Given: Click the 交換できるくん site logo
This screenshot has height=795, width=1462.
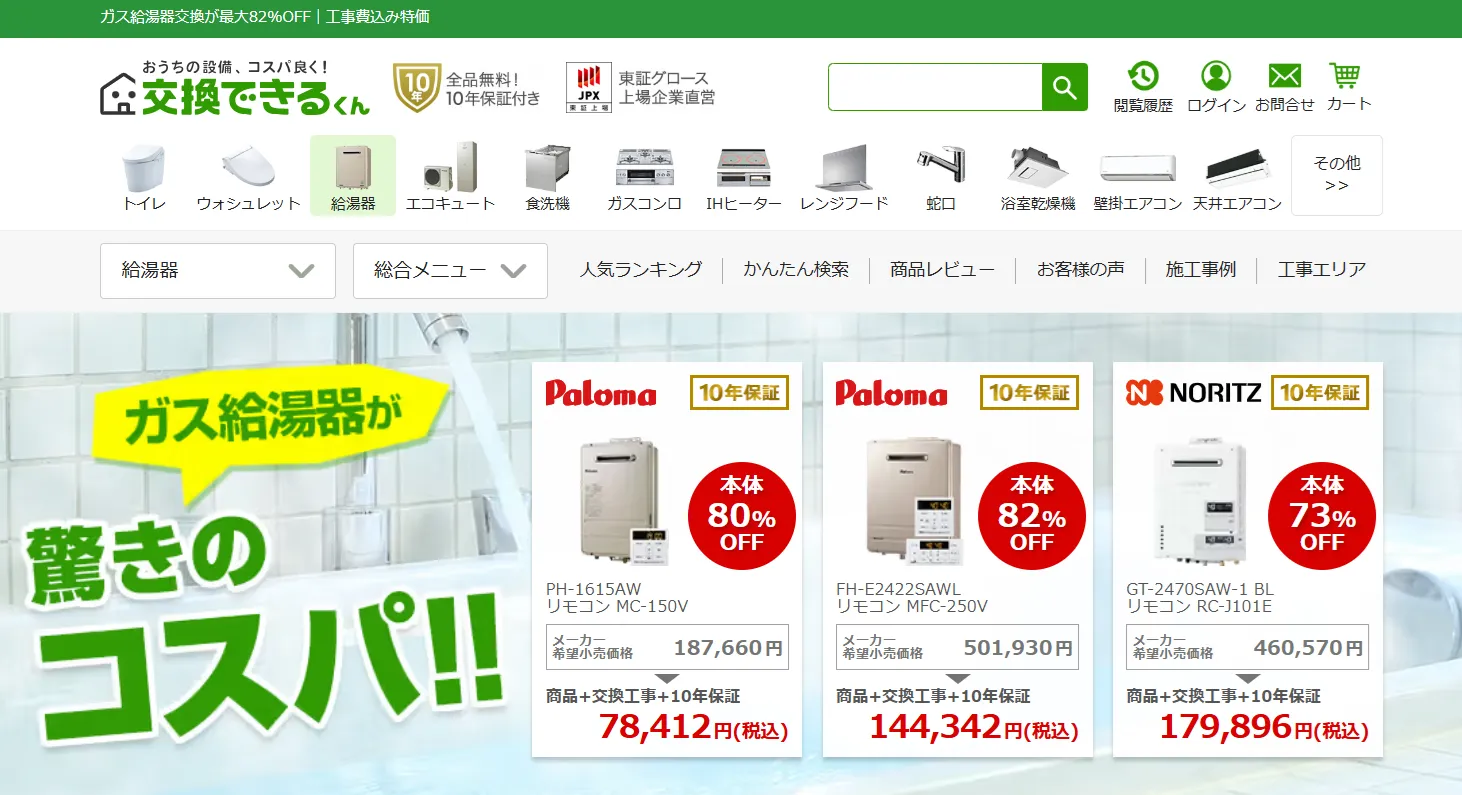Looking at the screenshot, I should pos(235,88).
